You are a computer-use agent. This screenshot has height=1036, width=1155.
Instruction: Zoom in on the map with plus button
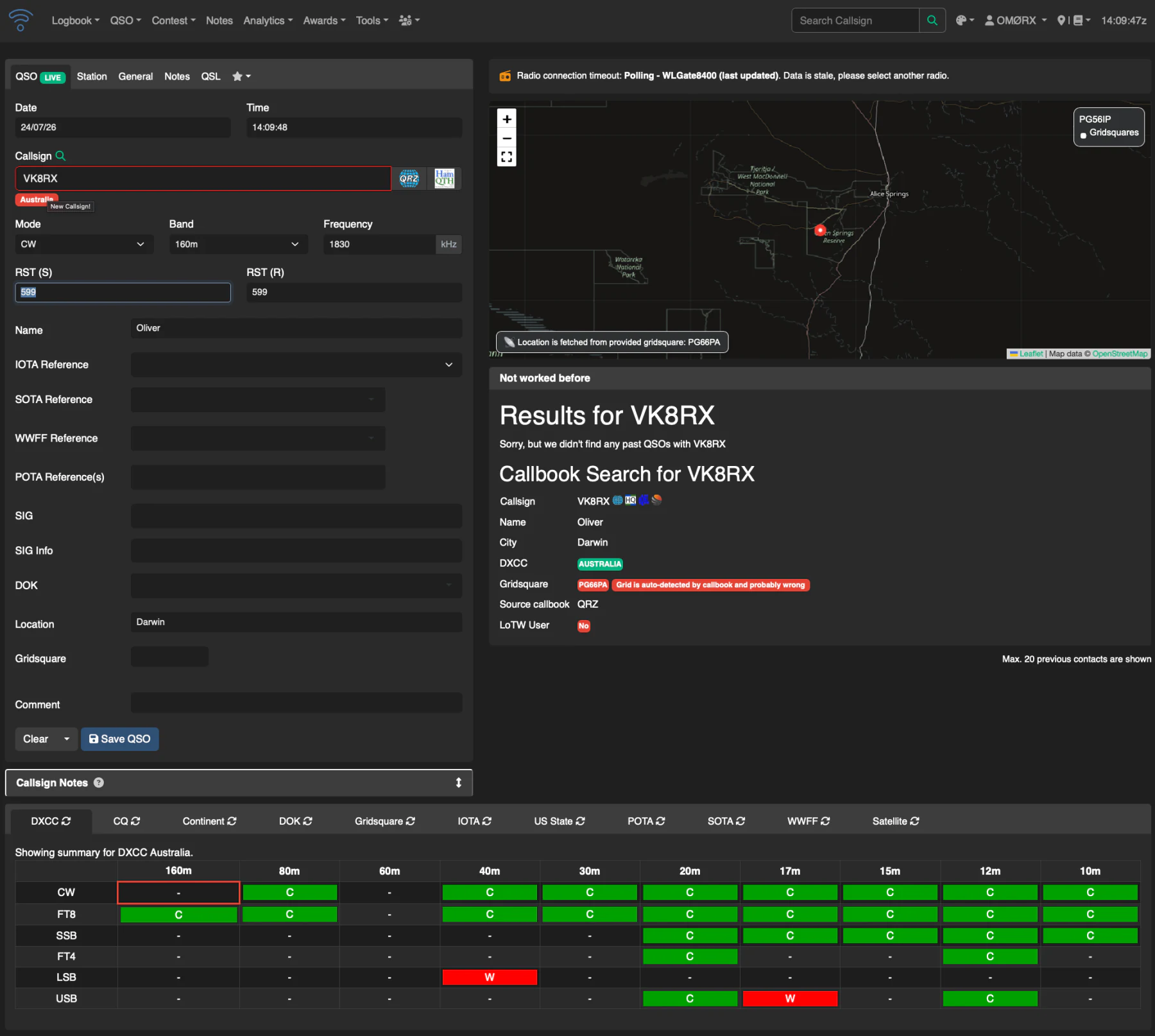tap(507, 119)
